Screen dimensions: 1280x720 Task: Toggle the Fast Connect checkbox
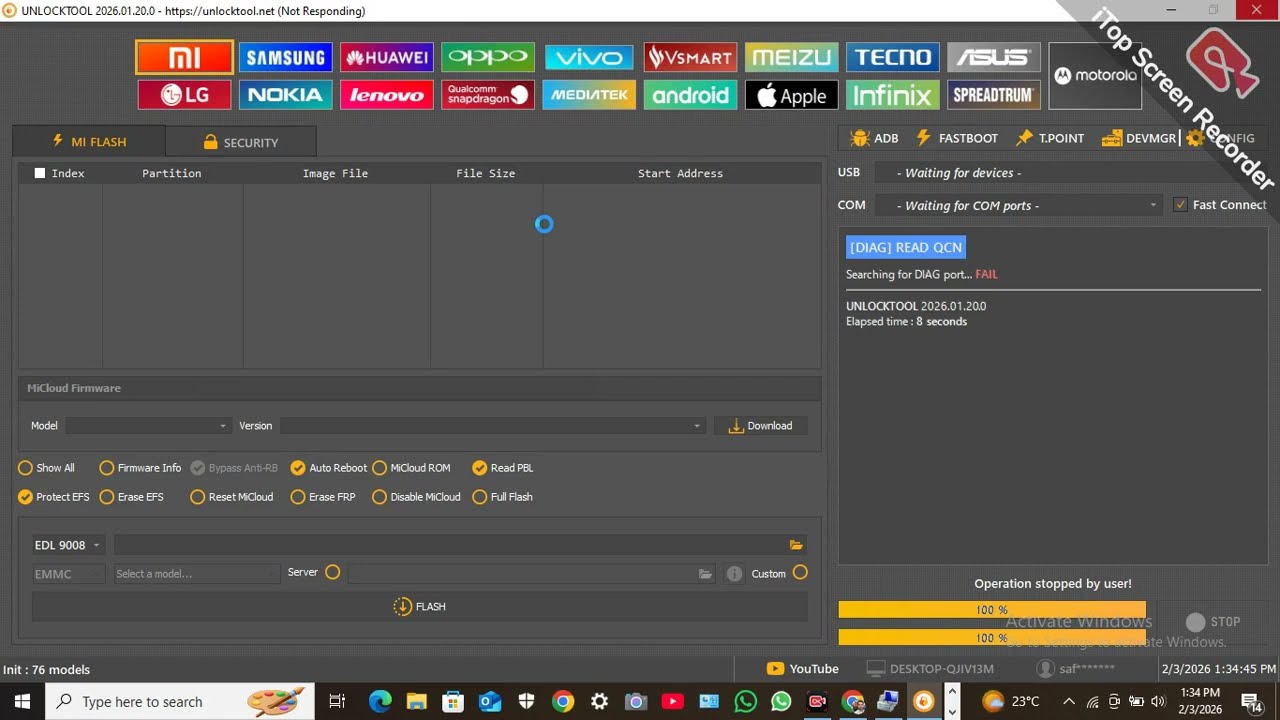coord(1181,205)
